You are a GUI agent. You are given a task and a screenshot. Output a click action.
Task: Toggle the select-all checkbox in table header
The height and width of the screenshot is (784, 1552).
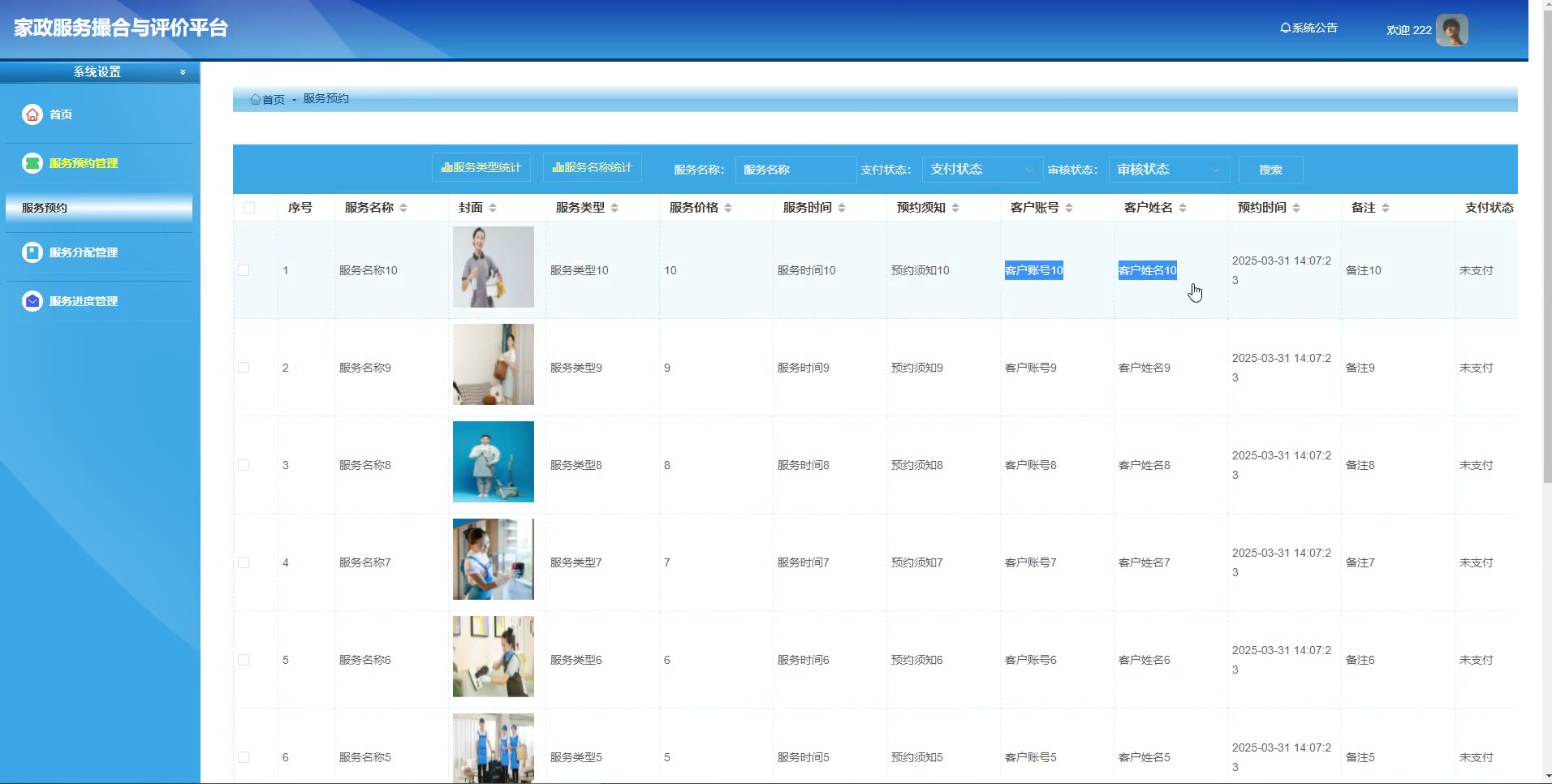click(x=249, y=208)
